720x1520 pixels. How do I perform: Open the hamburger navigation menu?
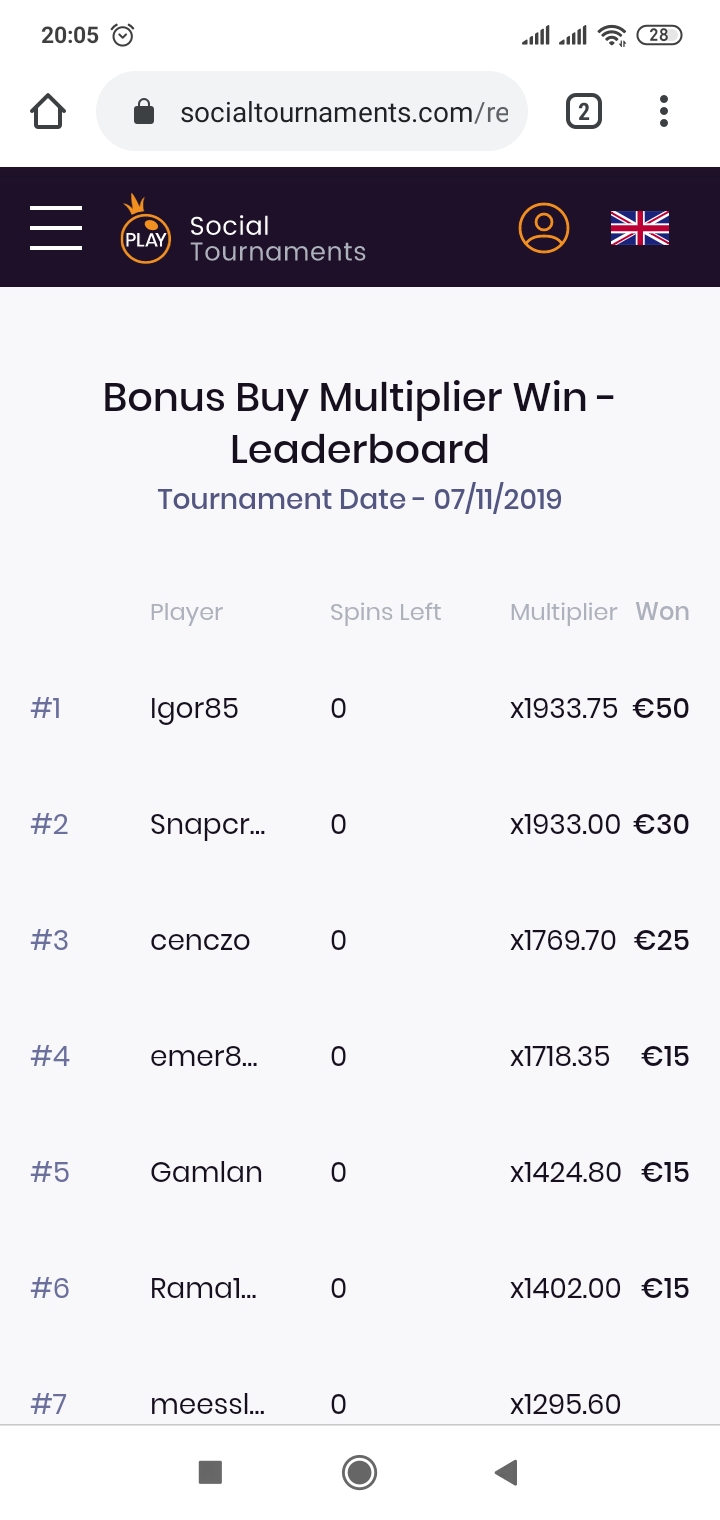tap(56, 228)
